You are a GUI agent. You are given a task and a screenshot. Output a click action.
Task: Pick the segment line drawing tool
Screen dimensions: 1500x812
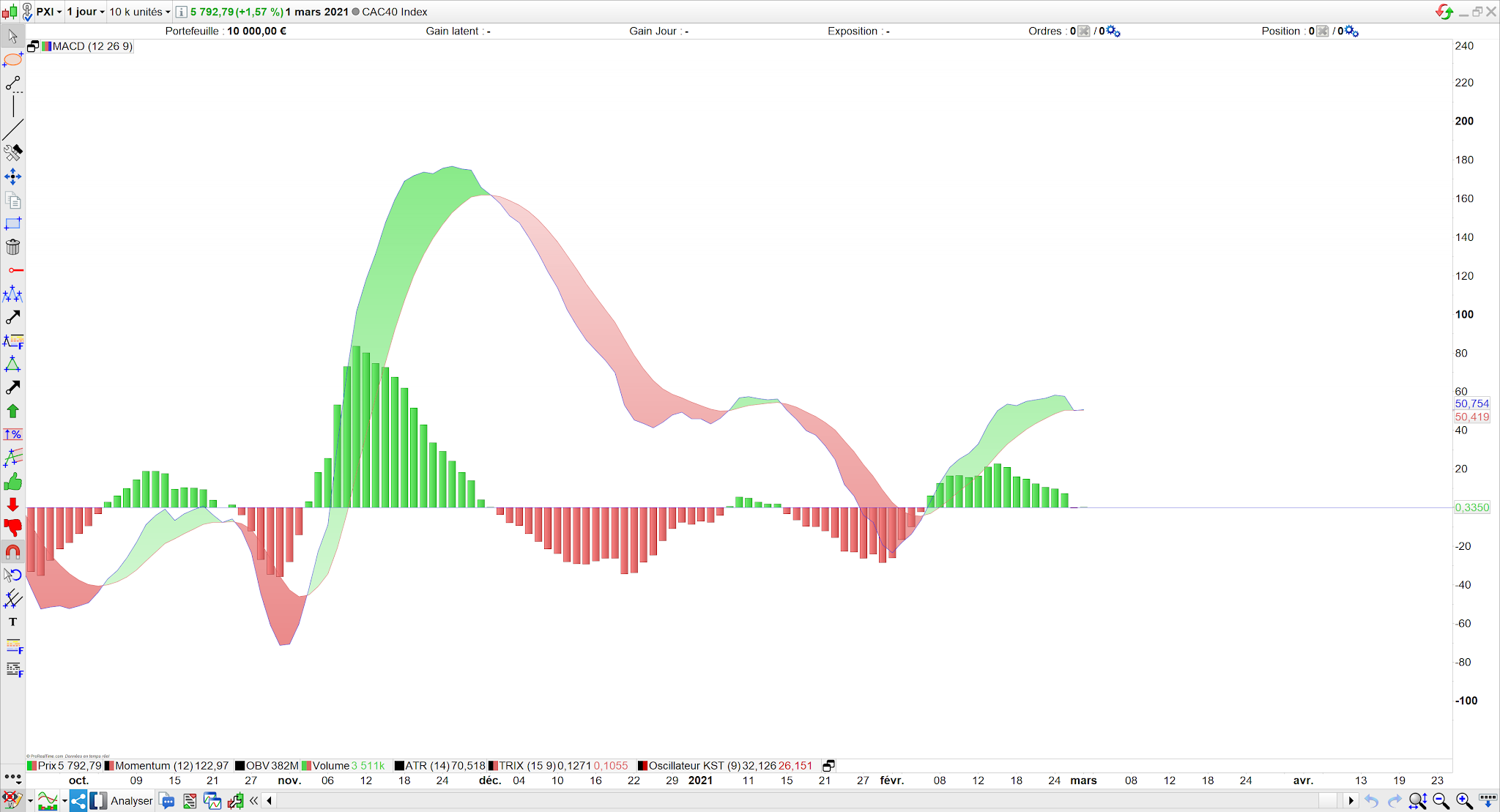(12, 83)
